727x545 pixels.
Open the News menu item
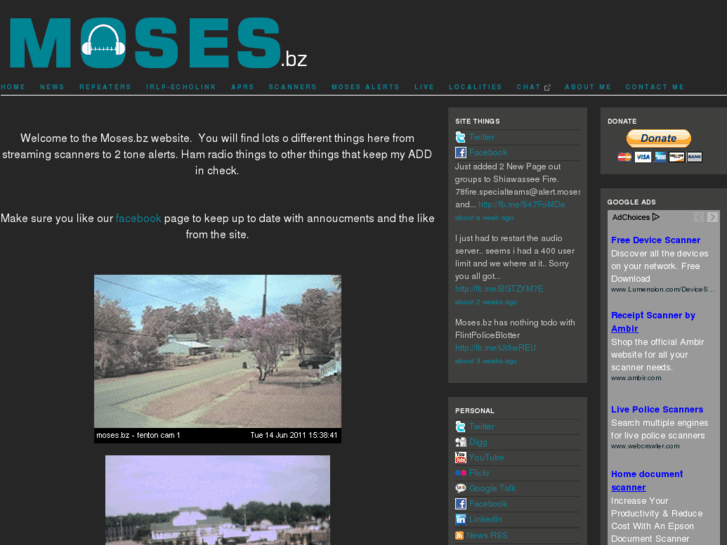52,87
